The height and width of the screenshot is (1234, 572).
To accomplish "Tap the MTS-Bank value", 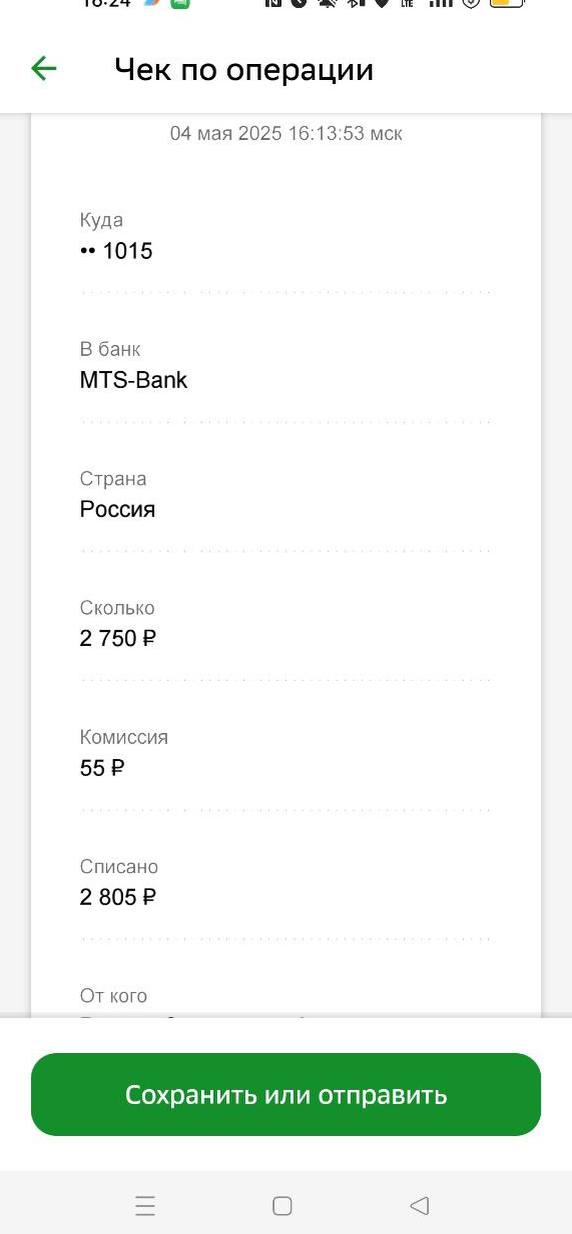I will (134, 380).
